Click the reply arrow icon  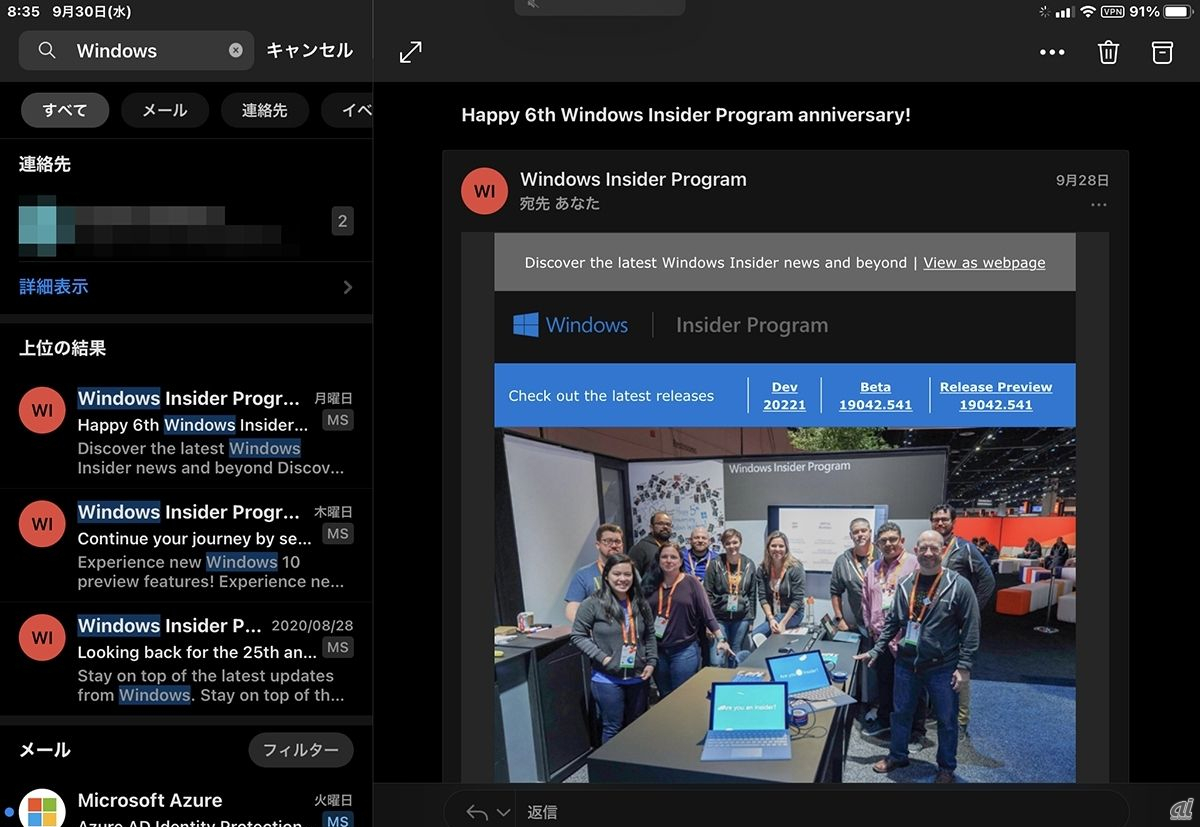click(477, 812)
